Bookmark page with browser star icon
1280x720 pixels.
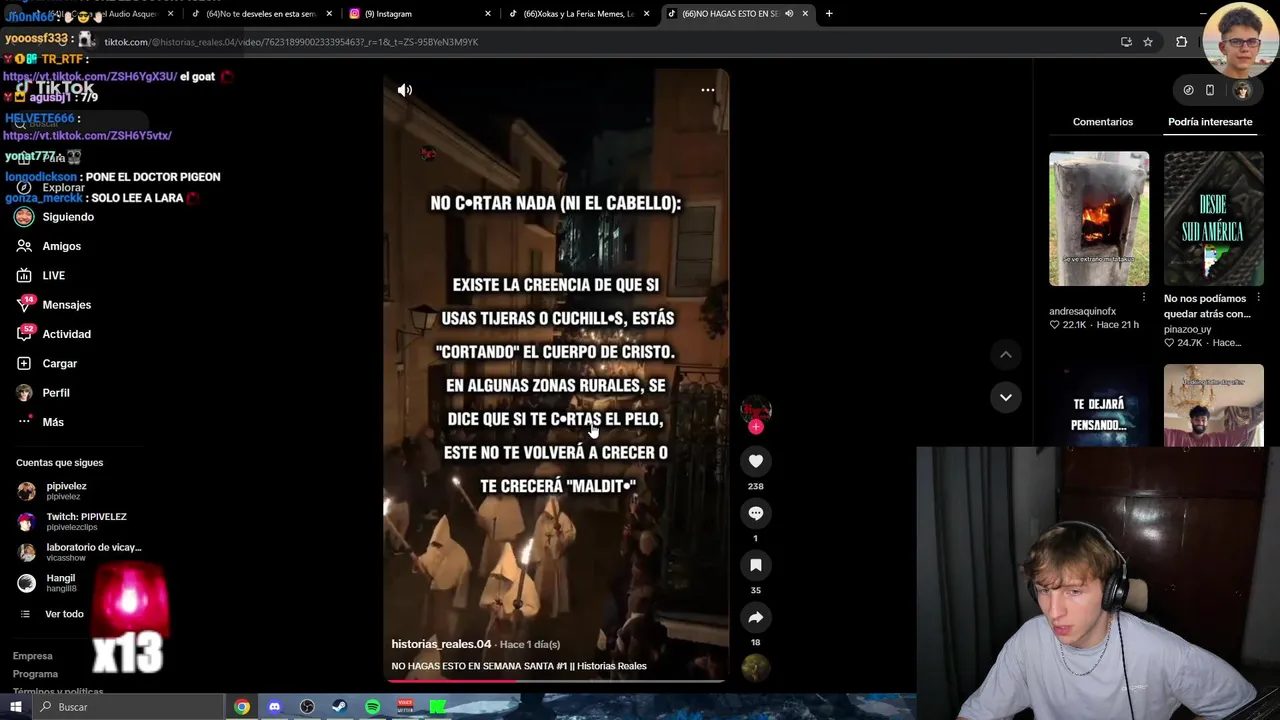point(1148,42)
